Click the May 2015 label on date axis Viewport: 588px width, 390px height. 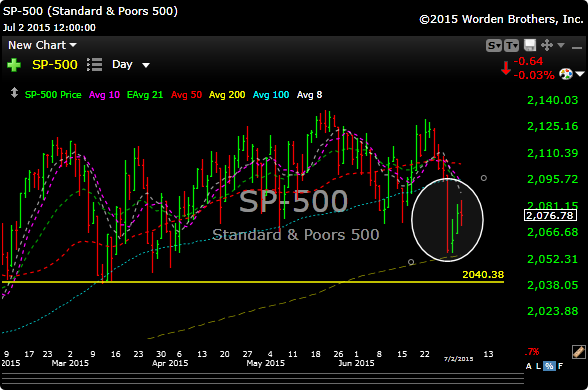point(266,363)
